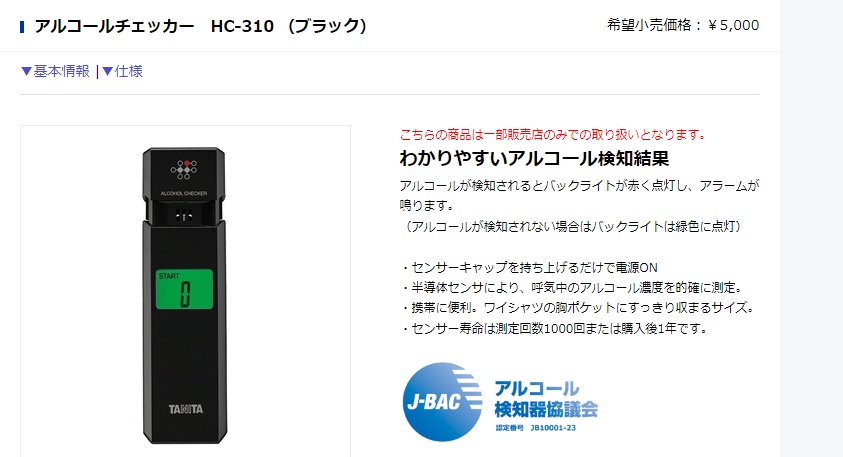Click the アルコールチェッカー HC-310 title heading
843x457 pixels.
point(201,26)
